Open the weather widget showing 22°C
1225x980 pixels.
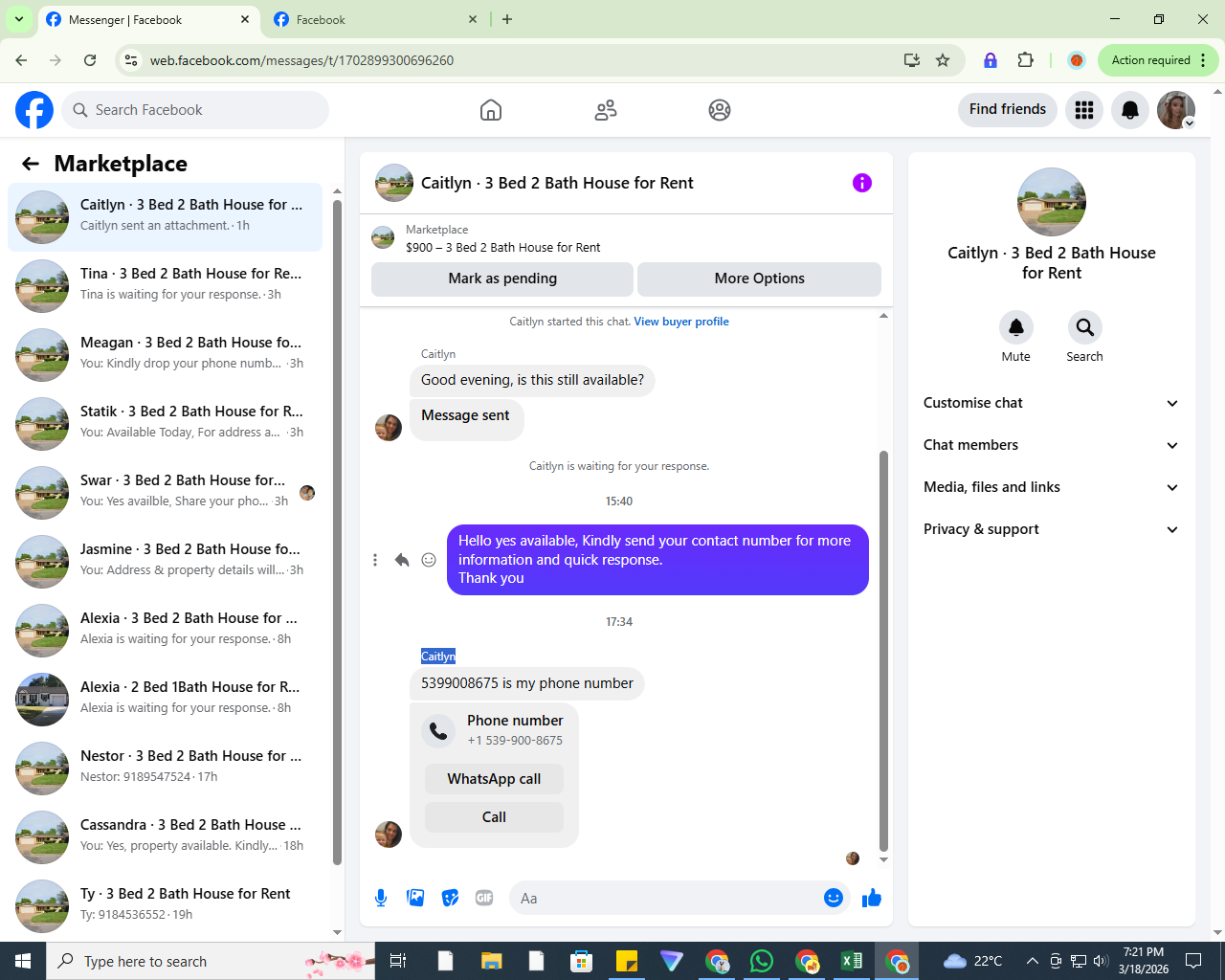972,961
